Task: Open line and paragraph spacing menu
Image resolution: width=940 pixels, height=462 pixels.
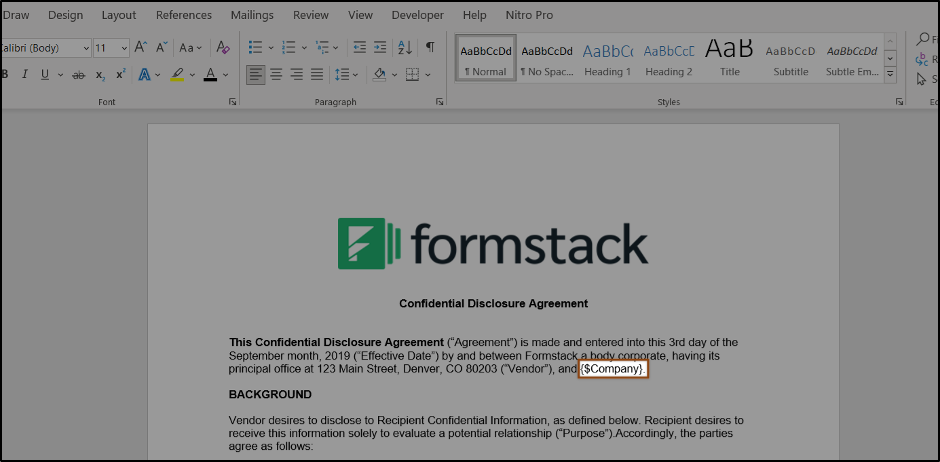Action: pyautogui.click(x=346, y=75)
